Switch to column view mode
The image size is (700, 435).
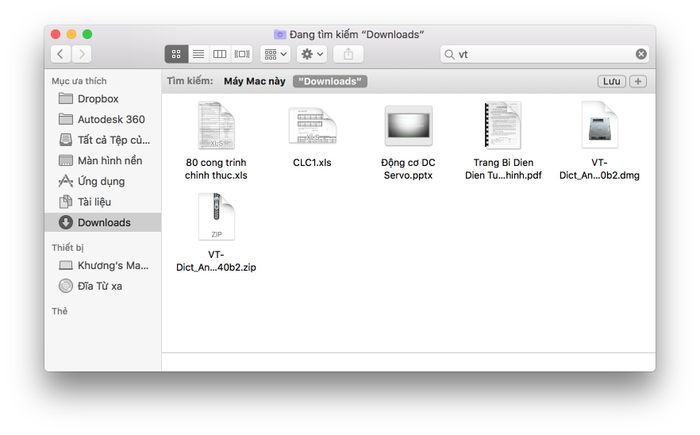coord(220,54)
